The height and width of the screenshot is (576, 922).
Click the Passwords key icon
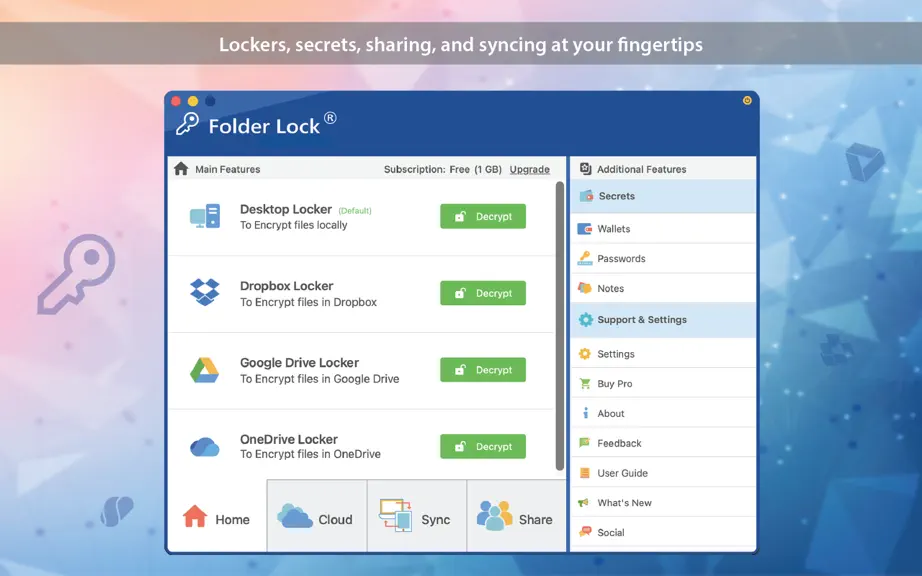pyautogui.click(x=584, y=259)
